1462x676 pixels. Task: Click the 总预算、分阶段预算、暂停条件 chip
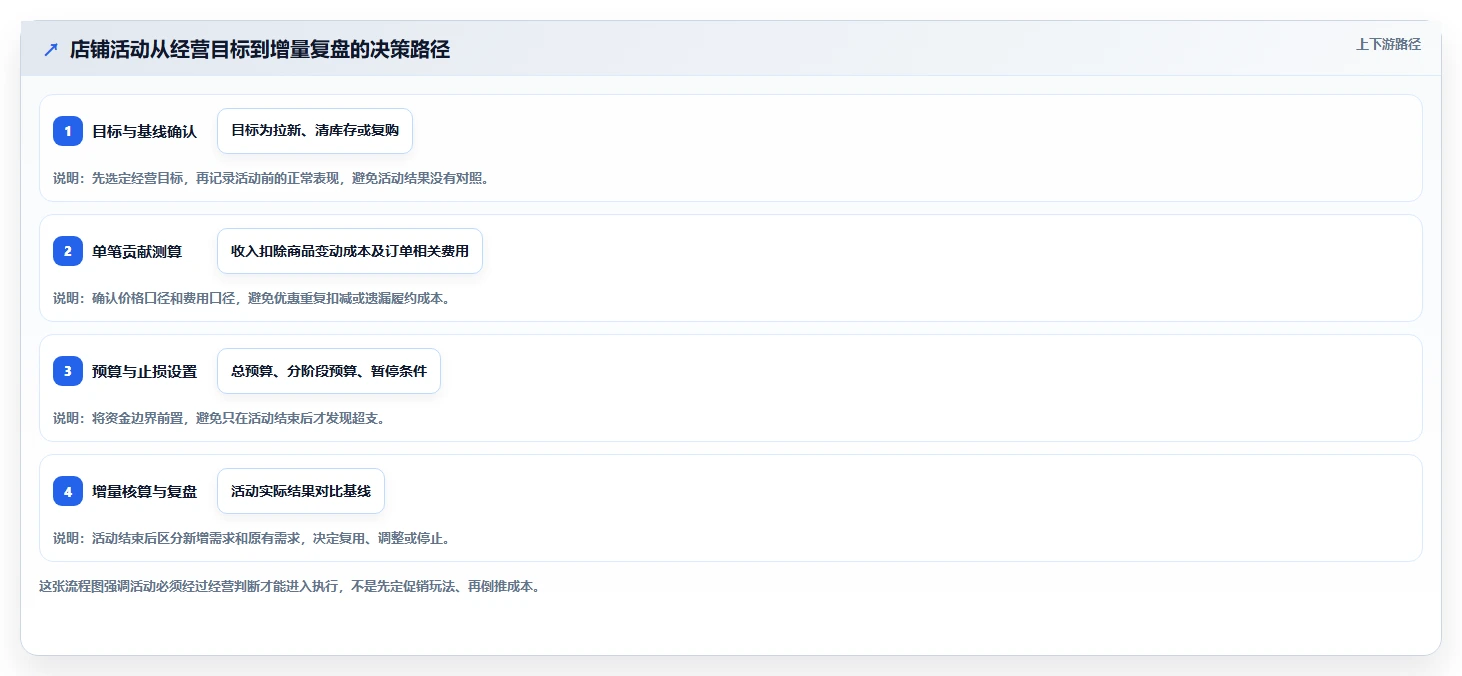point(329,371)
